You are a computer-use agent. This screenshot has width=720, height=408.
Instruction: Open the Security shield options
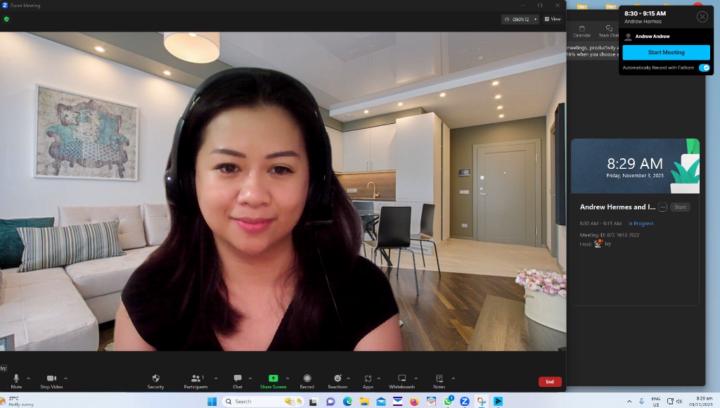tap(156, 379)
